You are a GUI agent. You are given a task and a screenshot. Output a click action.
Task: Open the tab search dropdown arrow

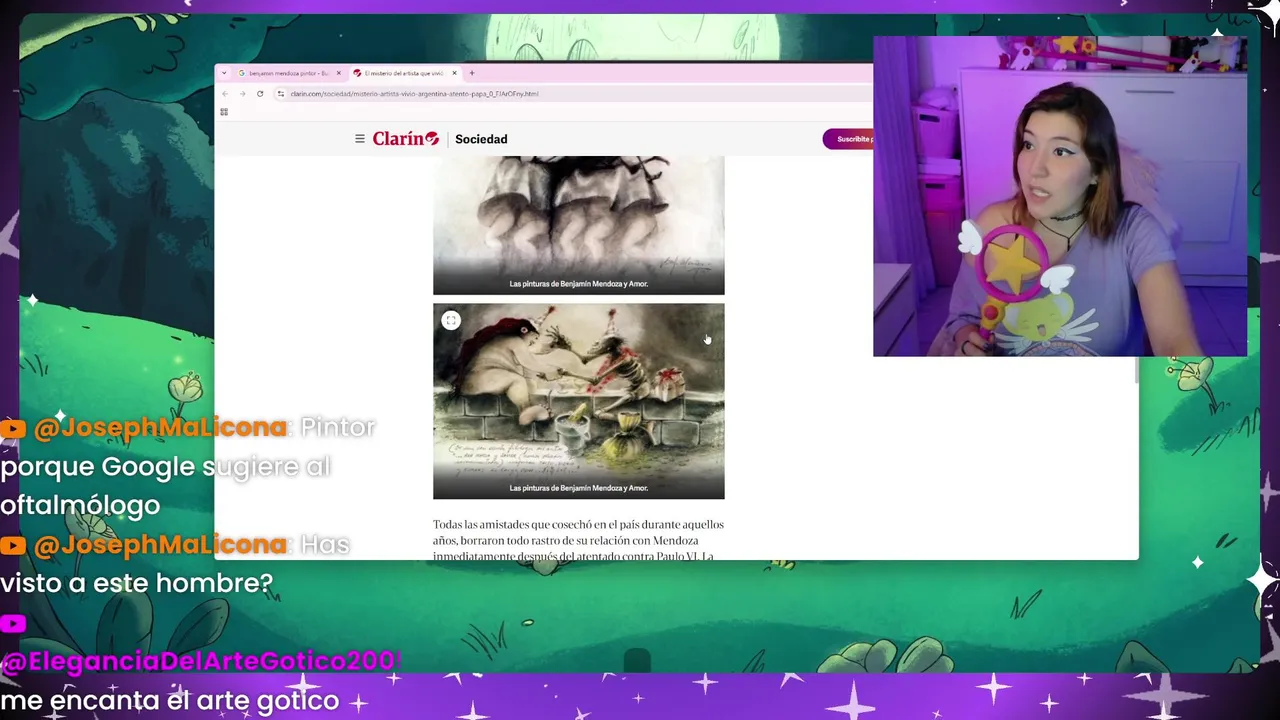click(x=223, y=73)
